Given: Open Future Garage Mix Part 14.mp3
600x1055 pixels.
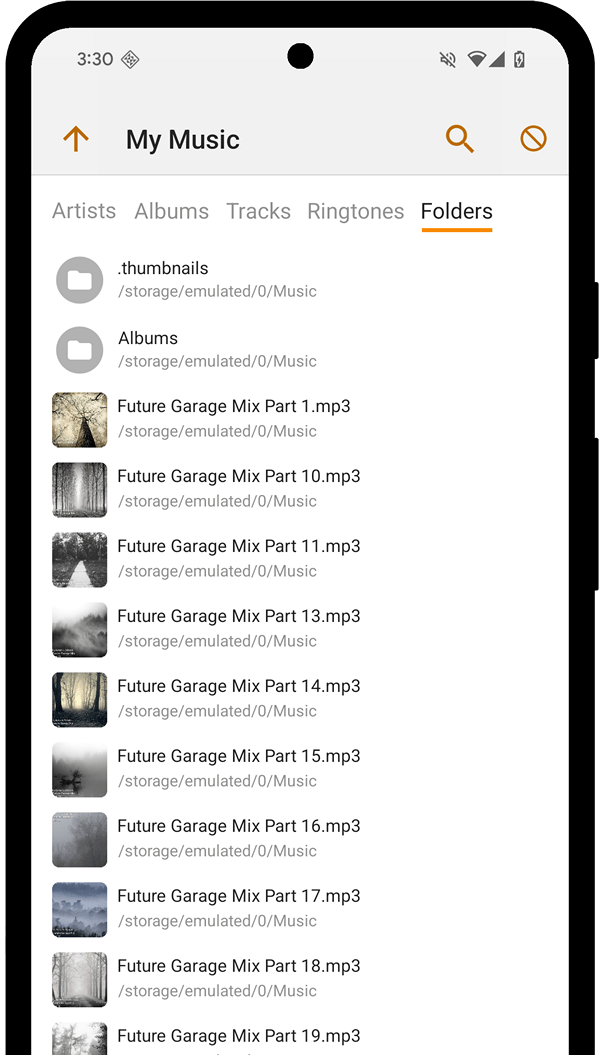Looking at the screenshot, I should (x=238, y=698).
